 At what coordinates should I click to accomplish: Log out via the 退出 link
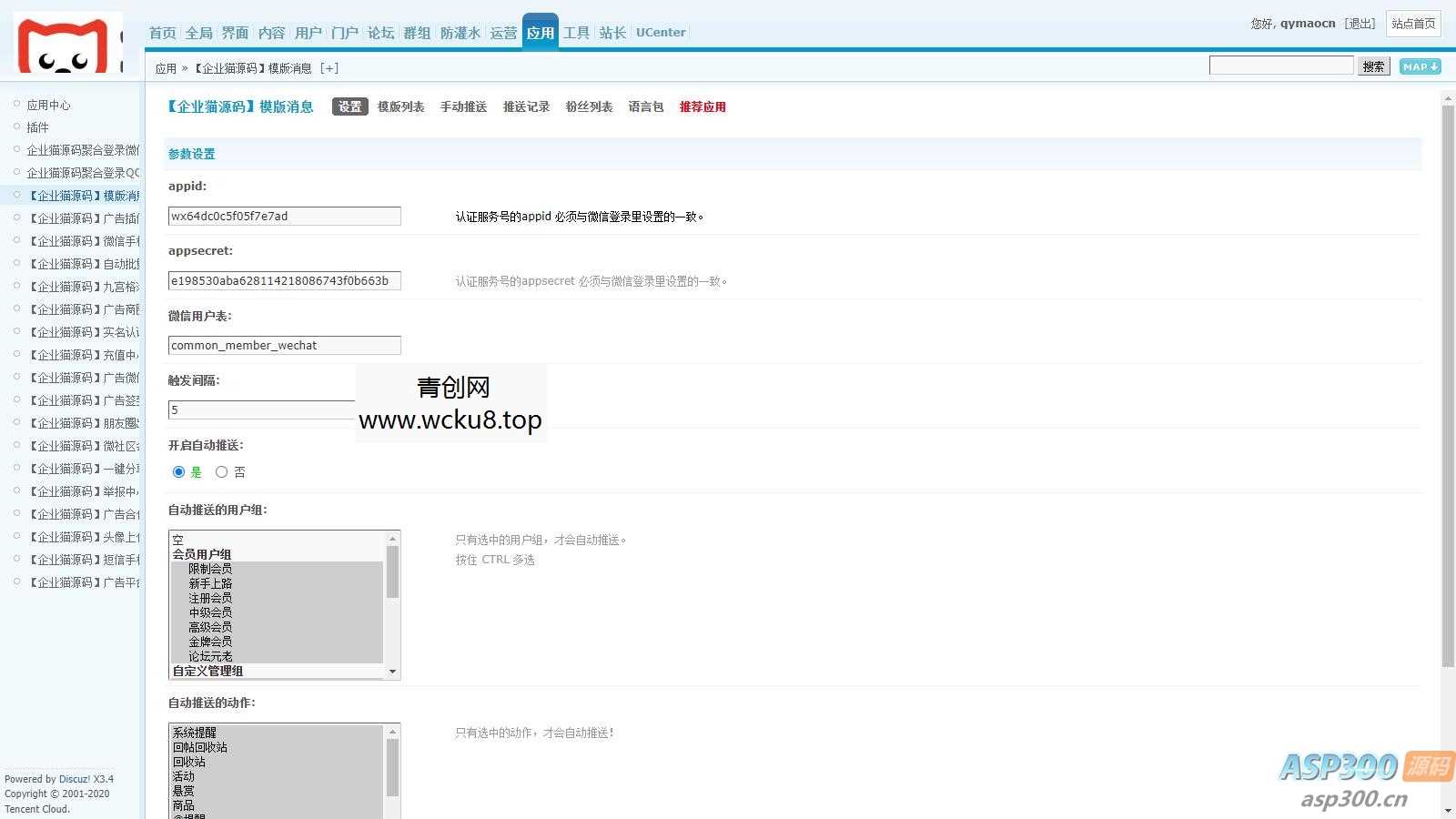pyautogui.click(x=1360, y=24)
